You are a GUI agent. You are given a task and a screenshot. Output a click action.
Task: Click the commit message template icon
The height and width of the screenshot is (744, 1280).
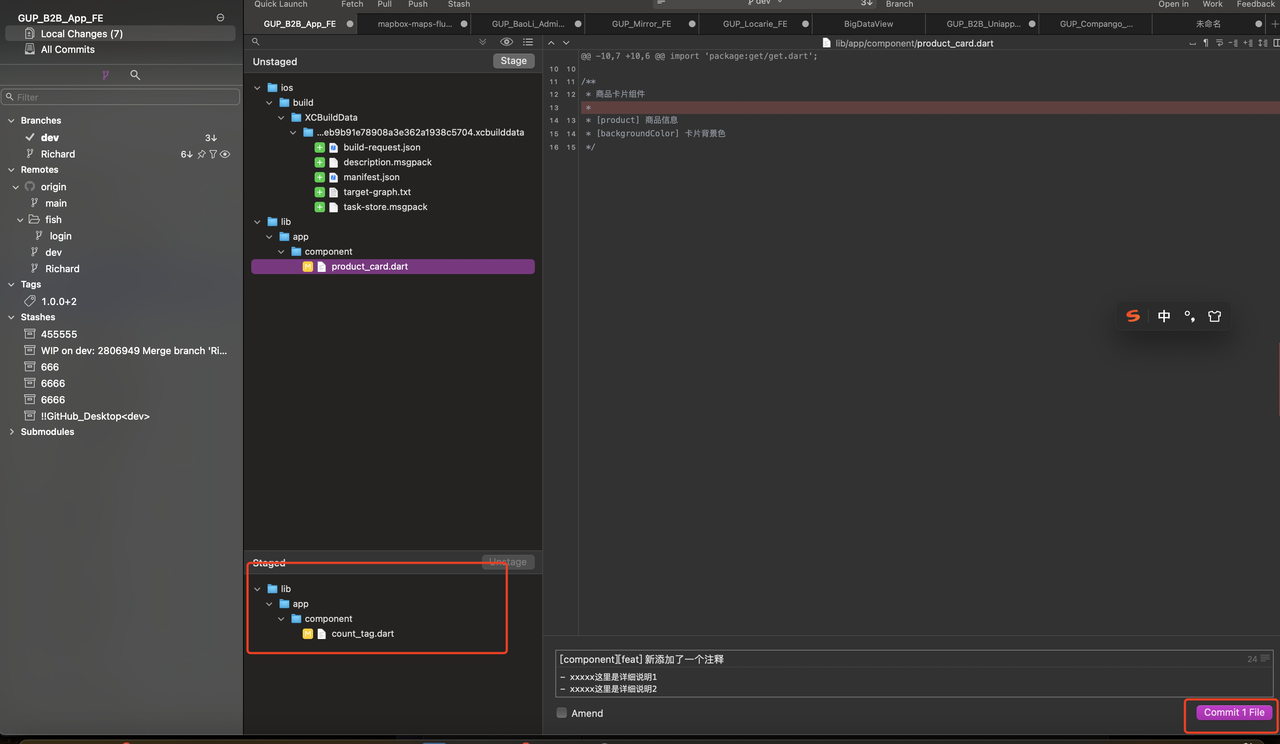click(1266, 659)
